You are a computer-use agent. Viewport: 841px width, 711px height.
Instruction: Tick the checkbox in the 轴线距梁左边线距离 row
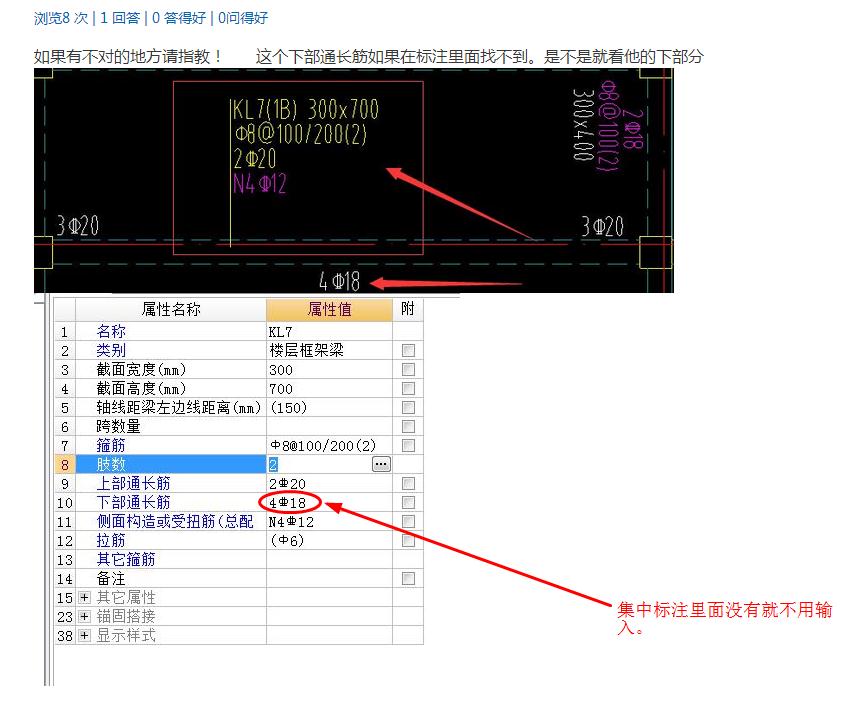(x=408, y=408)
